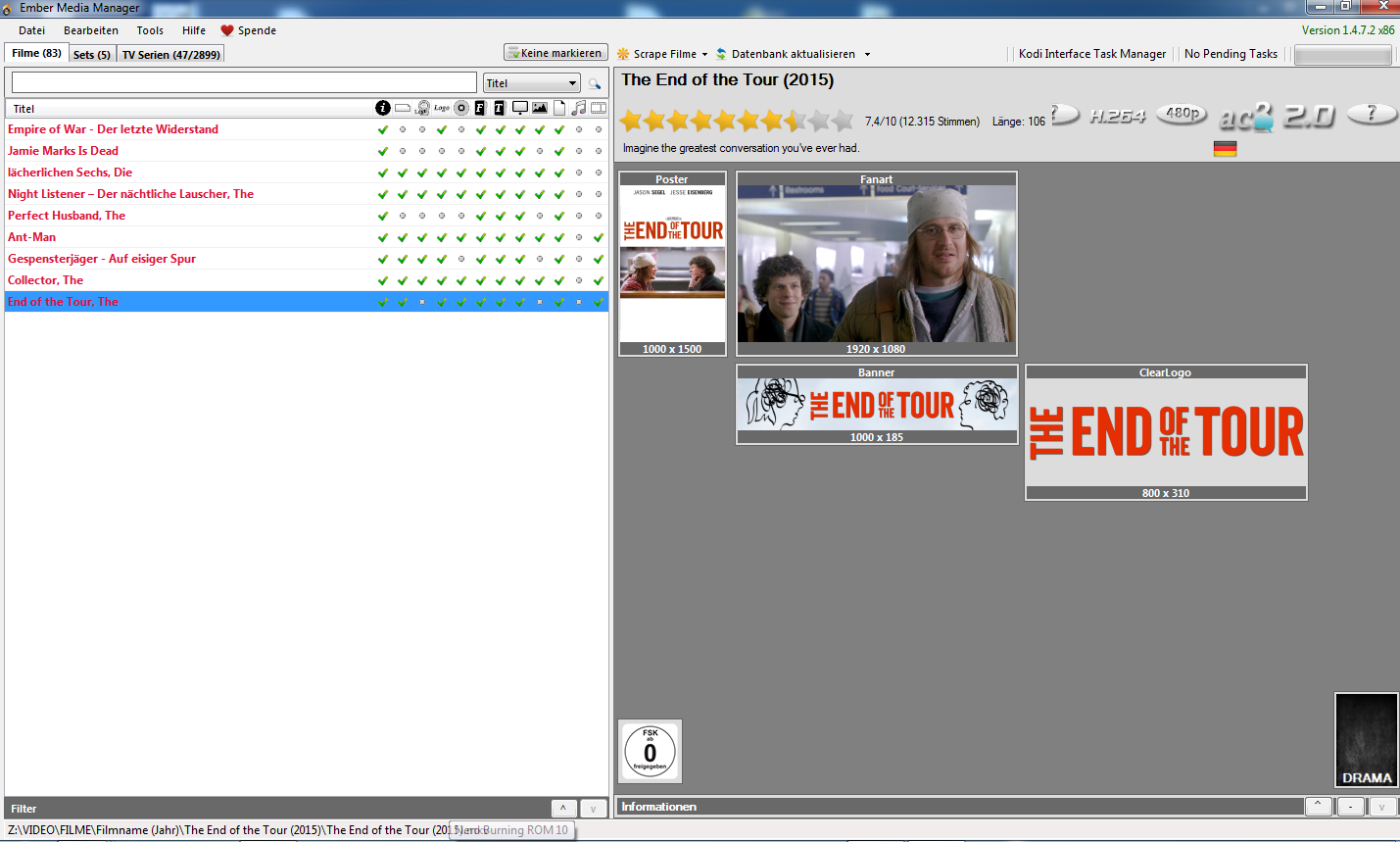Image resolution: width=1400 pixels, height=842 pixels.
Task: Click into the movie search text field
Action: coord(244,82)
